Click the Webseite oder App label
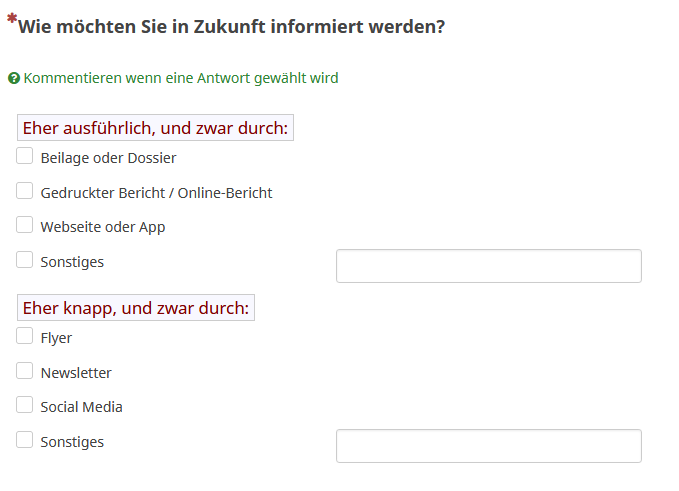 [103, 227]
